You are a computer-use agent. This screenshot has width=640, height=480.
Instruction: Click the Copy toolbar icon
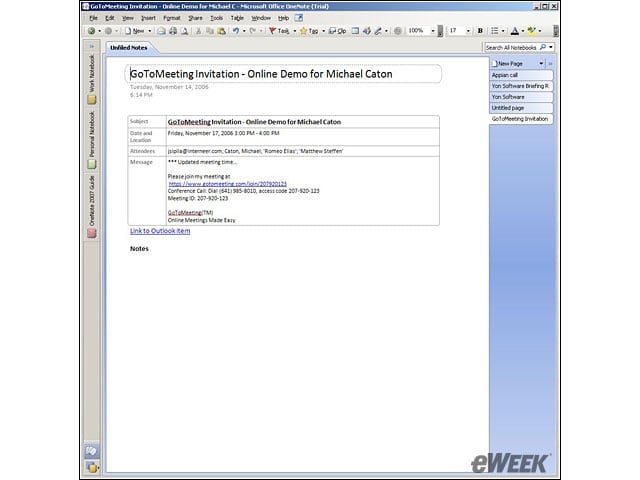click(210, 31)
